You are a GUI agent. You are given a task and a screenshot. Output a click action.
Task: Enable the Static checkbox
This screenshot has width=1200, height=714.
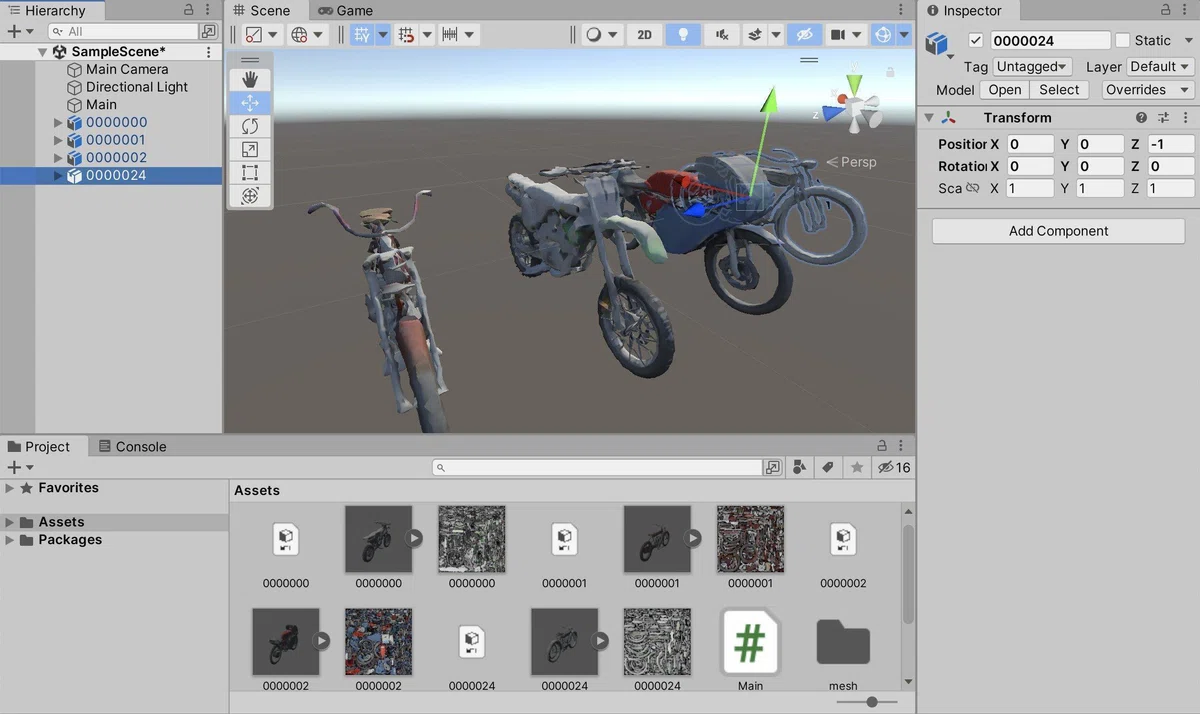pyautogui.click(x=1123, y=41)
